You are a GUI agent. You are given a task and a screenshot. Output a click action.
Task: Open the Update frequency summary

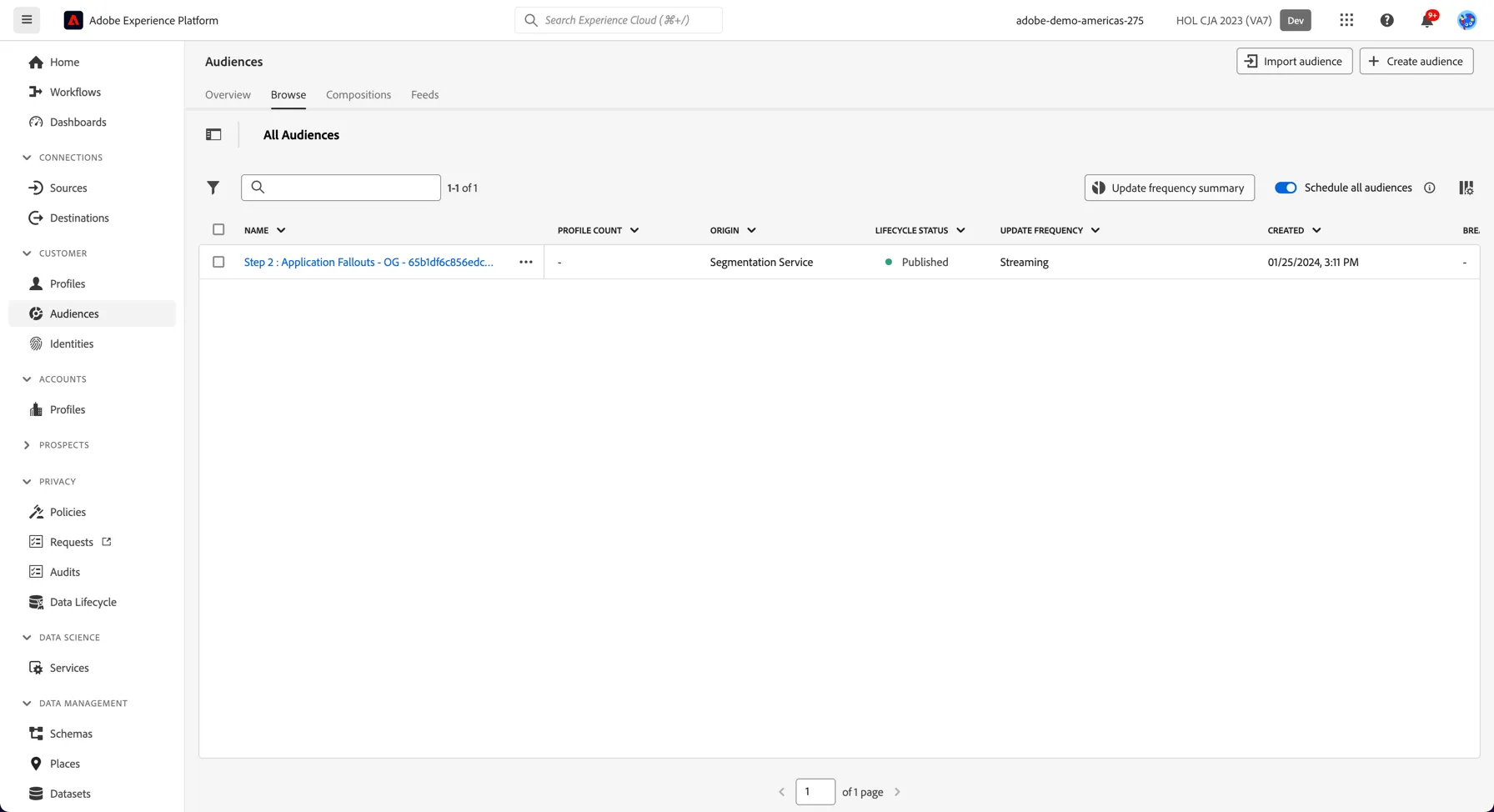point(1169,188)
